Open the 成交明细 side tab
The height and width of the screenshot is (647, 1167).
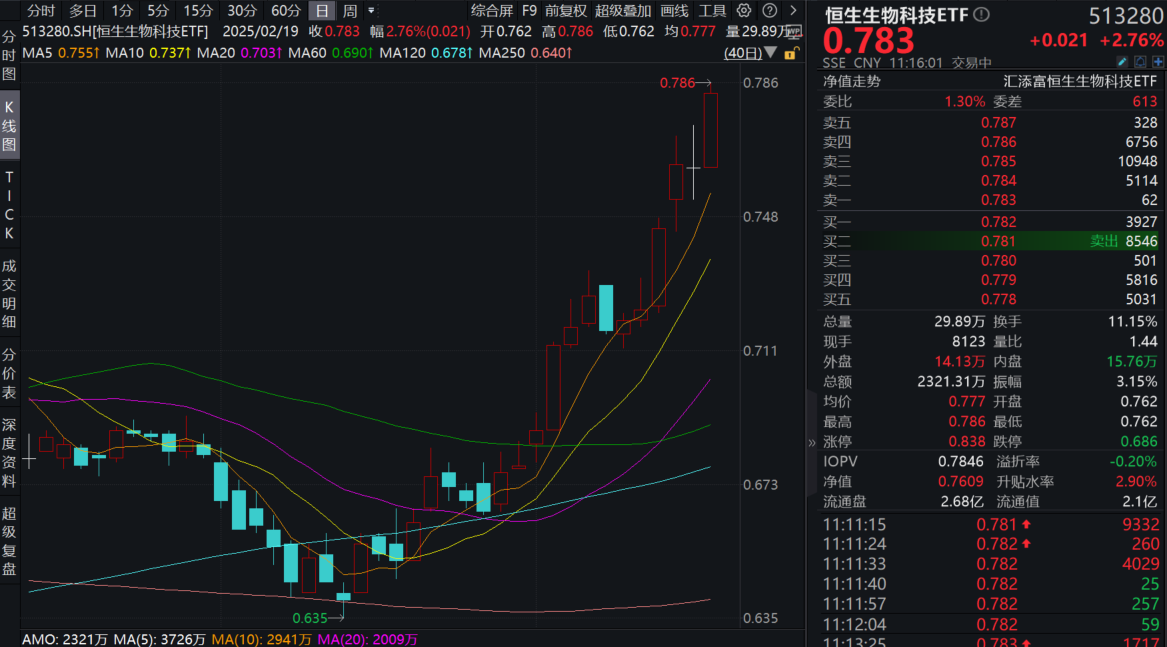[x=10, y=292]
